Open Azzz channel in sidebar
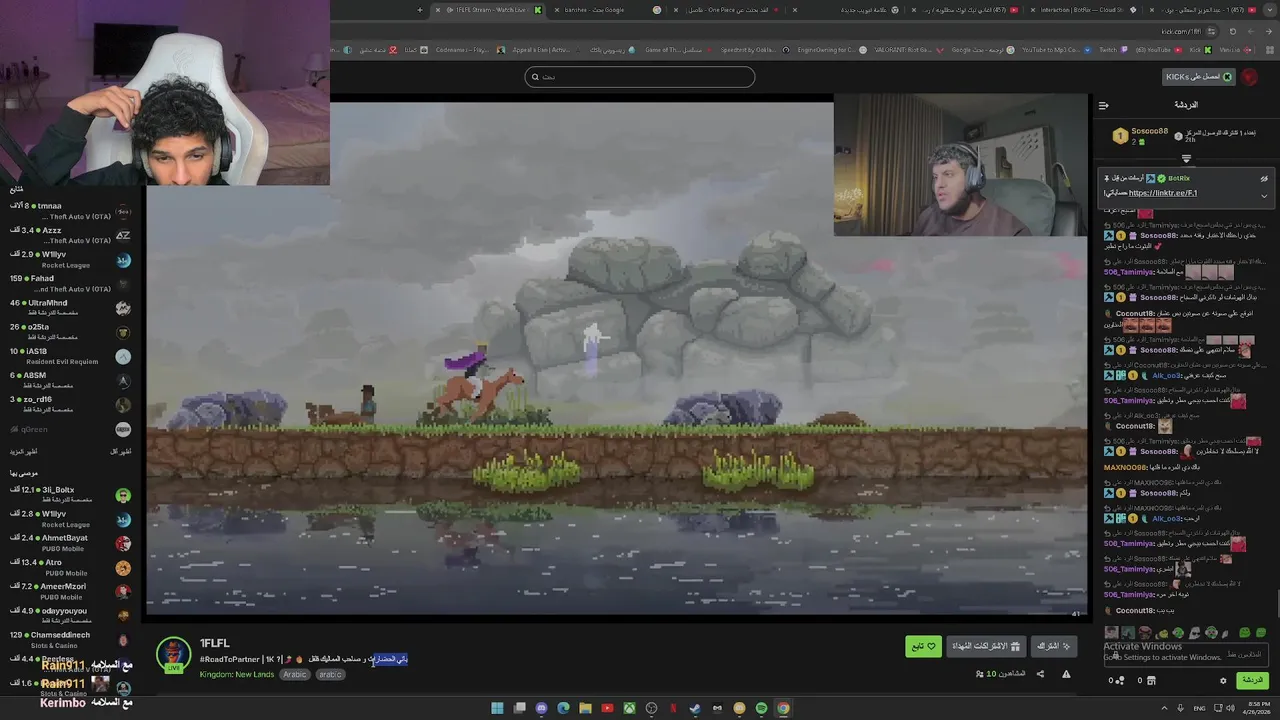 coord(70,235)
